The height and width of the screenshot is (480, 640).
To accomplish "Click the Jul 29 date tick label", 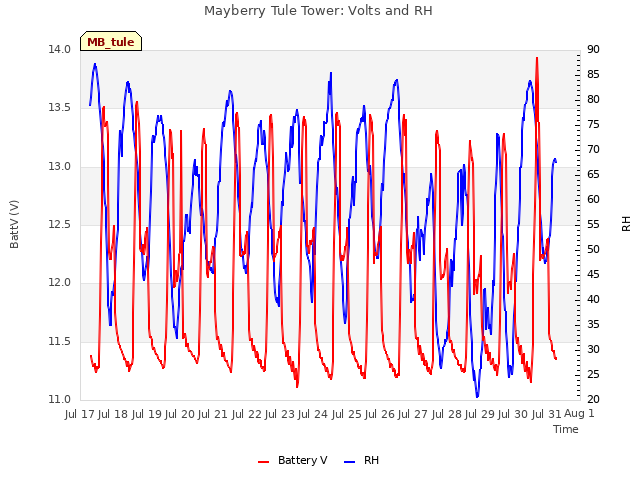I will point(480,414).
